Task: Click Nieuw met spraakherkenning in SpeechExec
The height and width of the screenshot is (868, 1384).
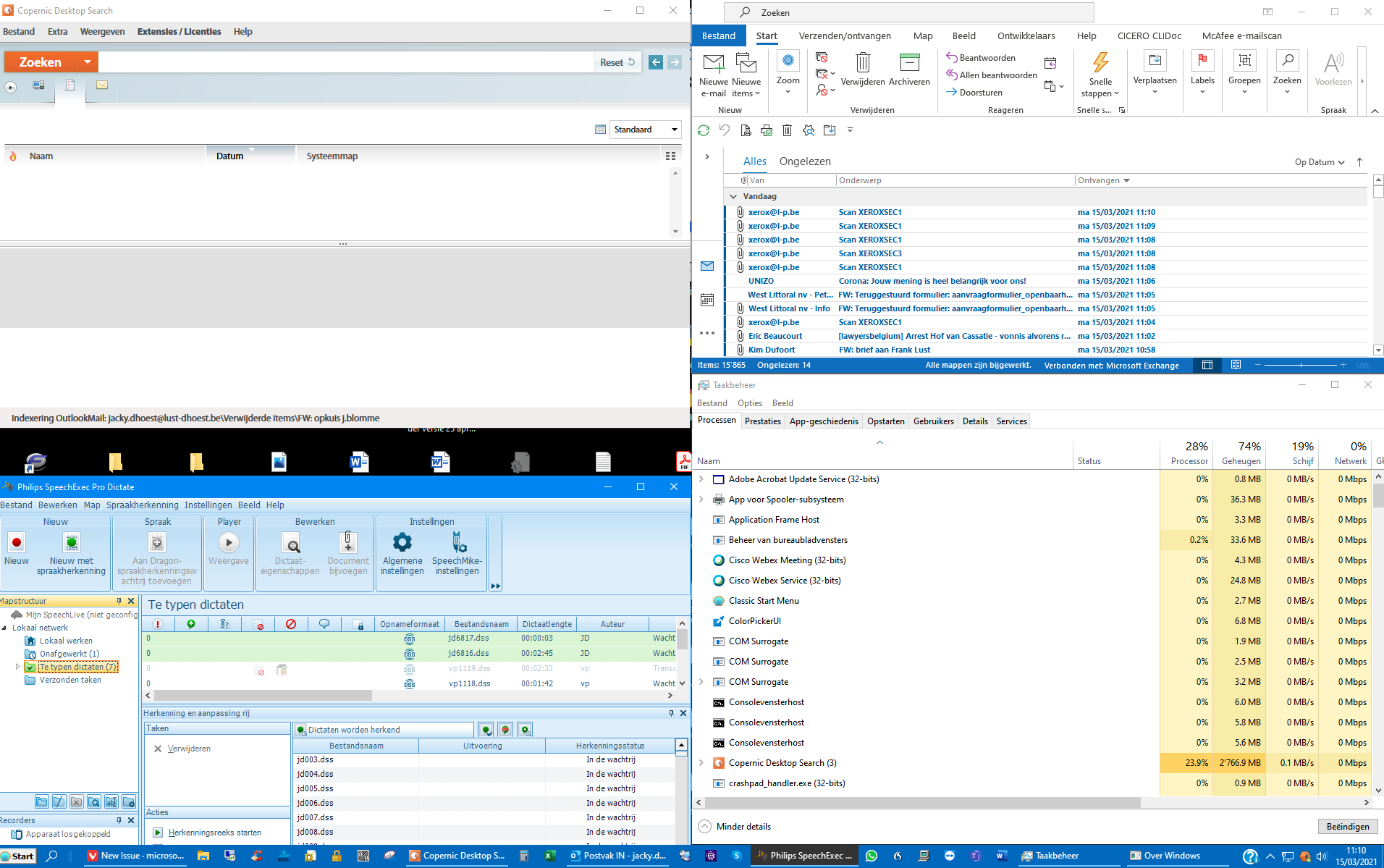Action: pos(71,555)
